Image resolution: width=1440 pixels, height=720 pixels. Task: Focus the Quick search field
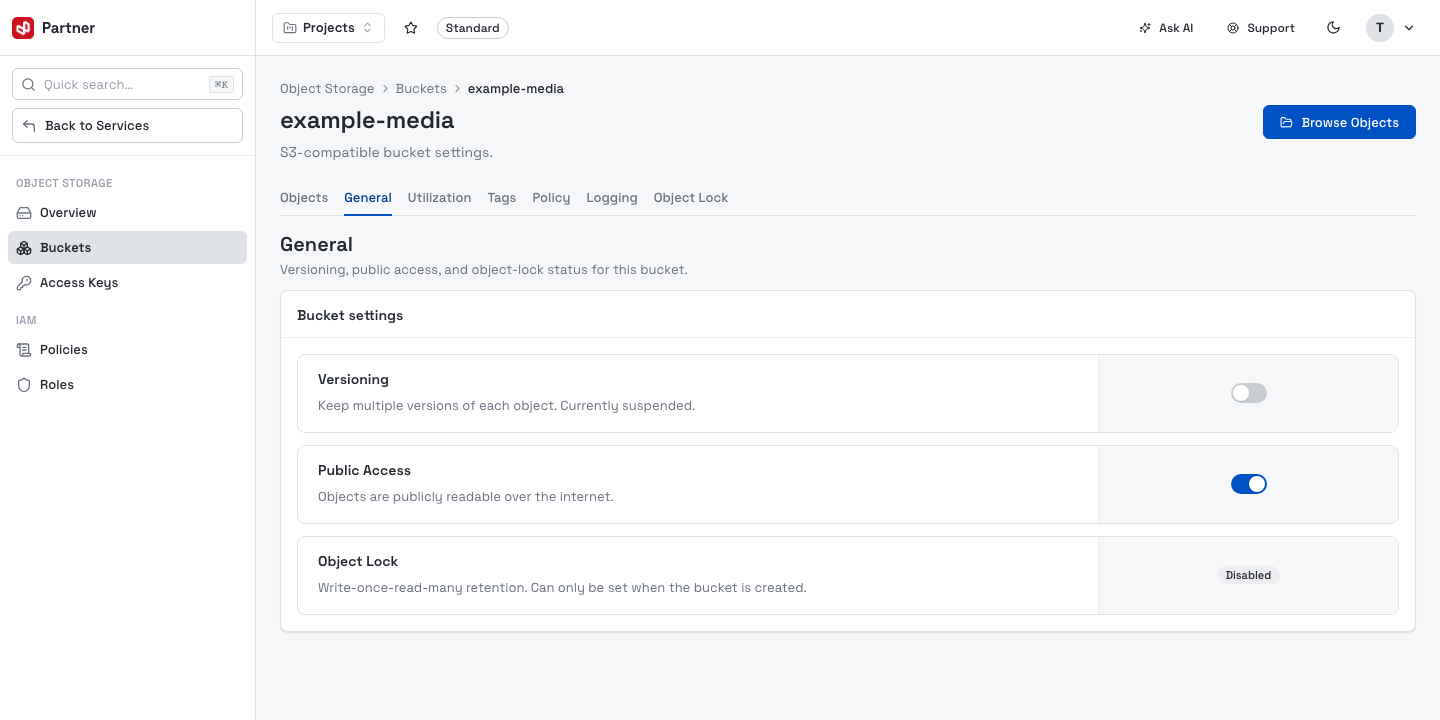tap(127, 85)
